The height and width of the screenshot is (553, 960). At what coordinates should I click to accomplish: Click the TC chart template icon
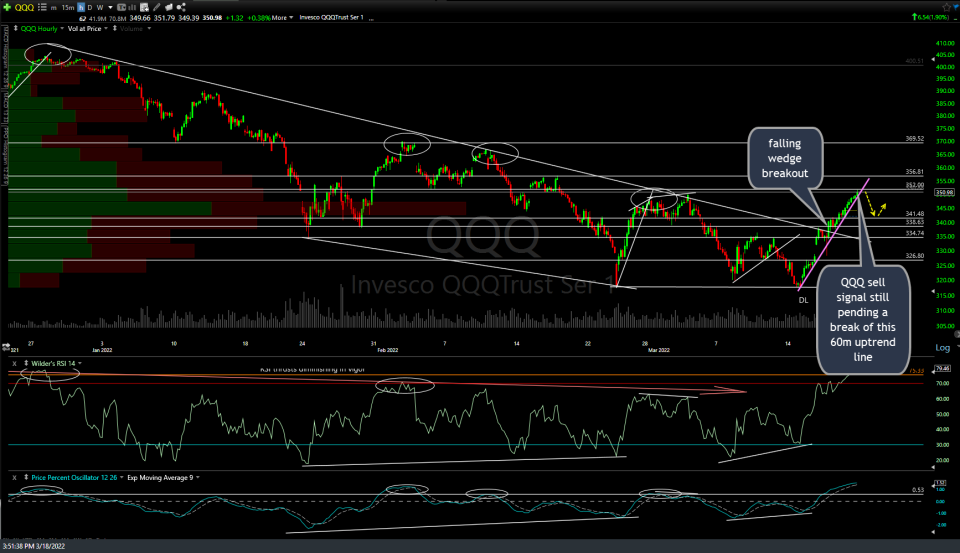[121, 7]
